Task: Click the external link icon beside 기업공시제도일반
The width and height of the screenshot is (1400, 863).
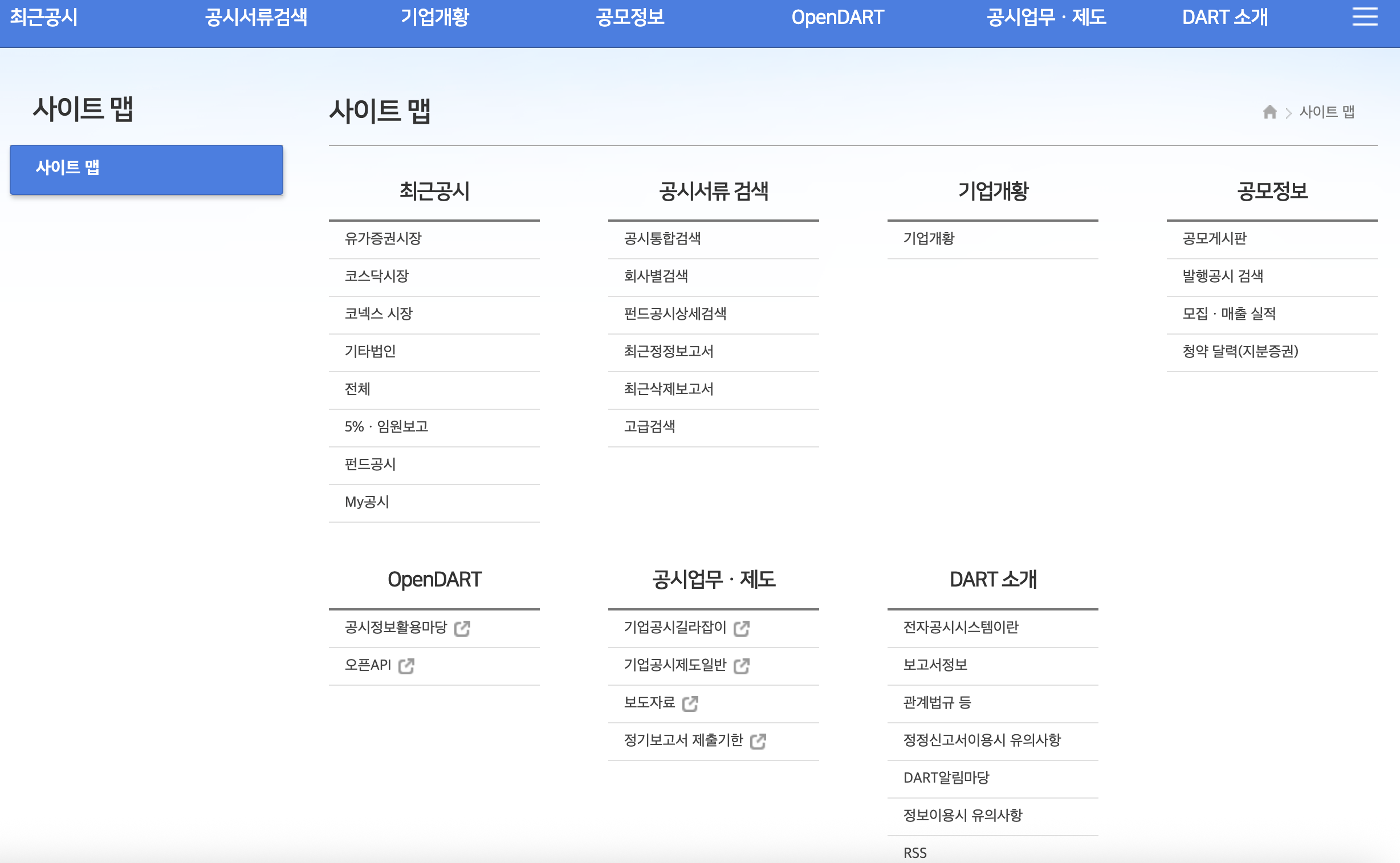Action: point(742,666)
